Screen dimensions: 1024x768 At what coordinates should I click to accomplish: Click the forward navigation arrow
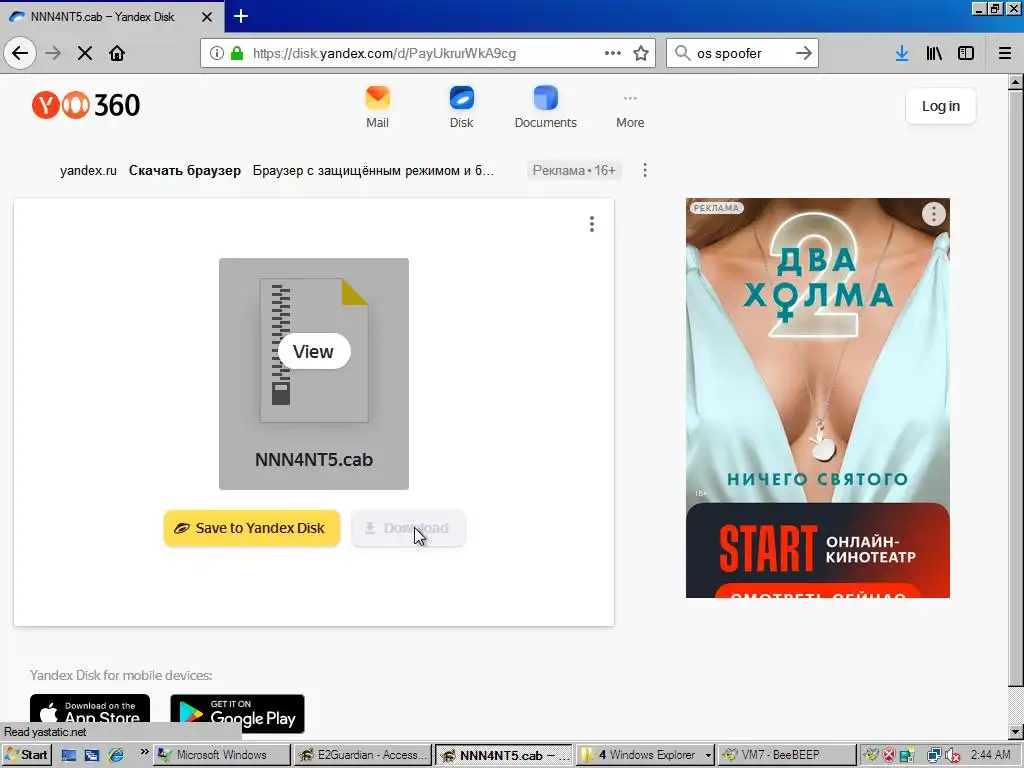(x=53, y=53)
